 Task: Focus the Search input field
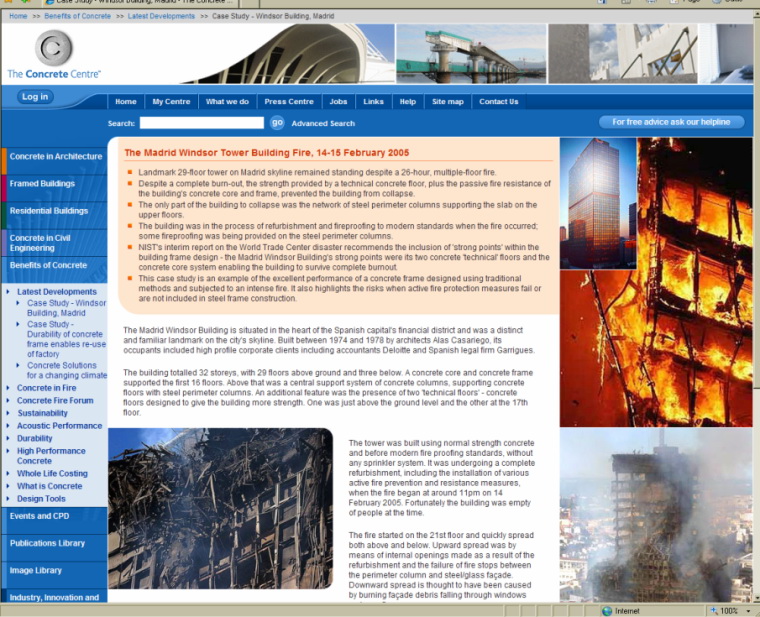(x=202, y=123)
